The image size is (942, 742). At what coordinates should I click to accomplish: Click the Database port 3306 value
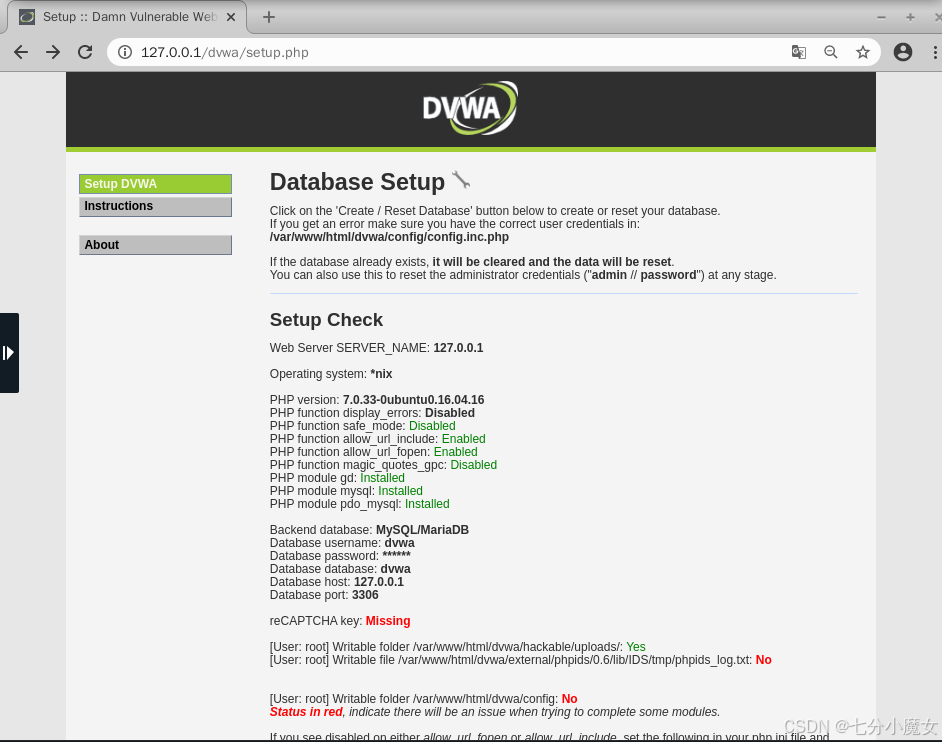(365, 595)
